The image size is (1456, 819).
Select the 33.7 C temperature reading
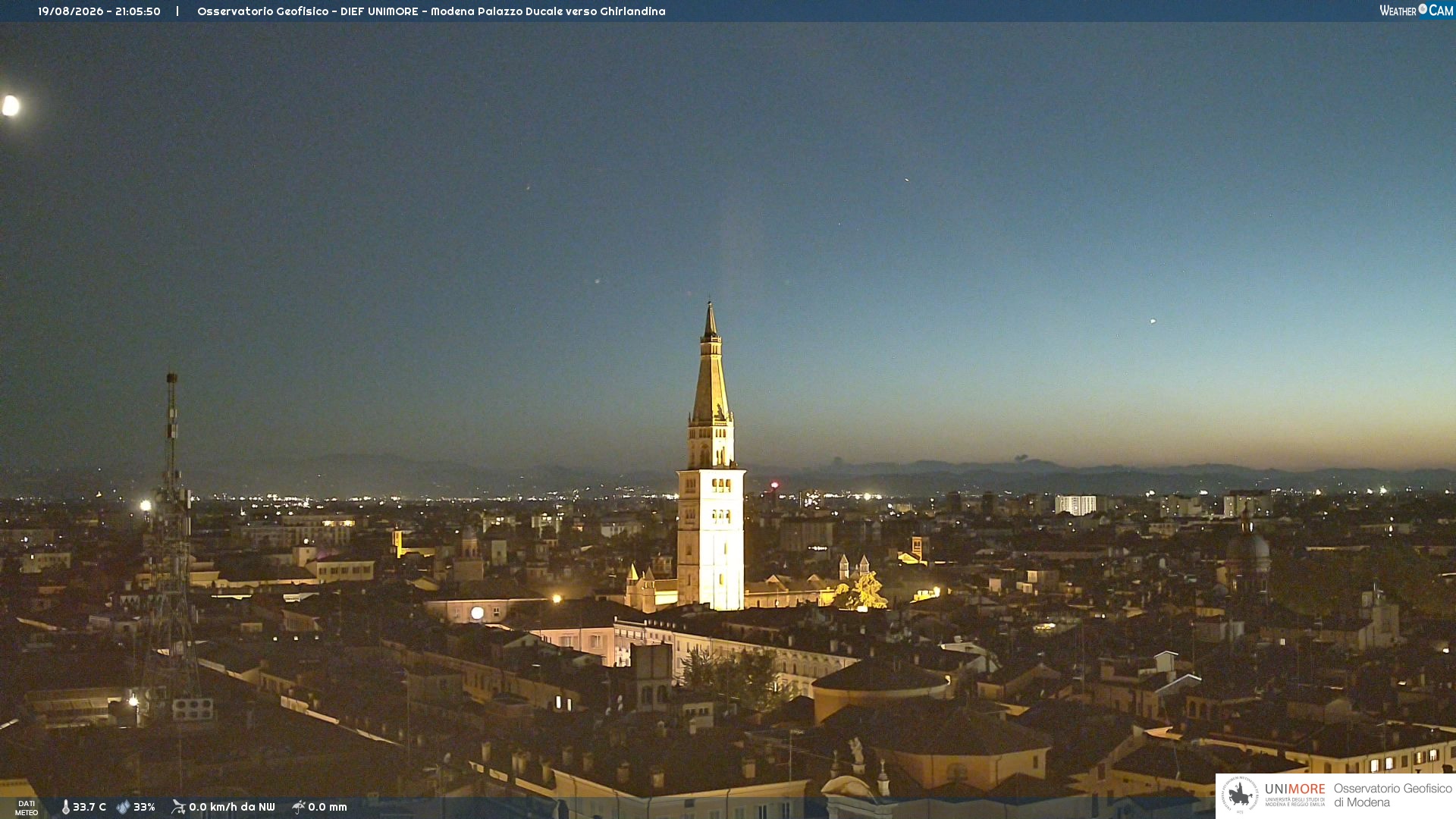[89, 808]
